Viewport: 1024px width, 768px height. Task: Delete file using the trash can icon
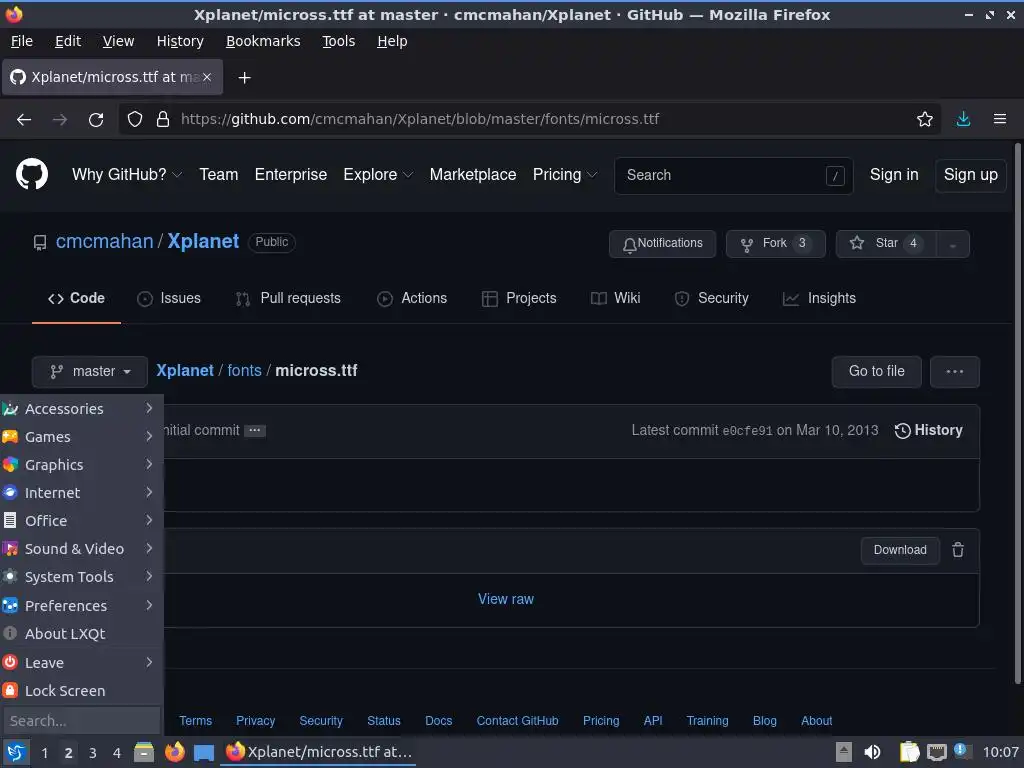pyautogui.click(x=958, y=550)
